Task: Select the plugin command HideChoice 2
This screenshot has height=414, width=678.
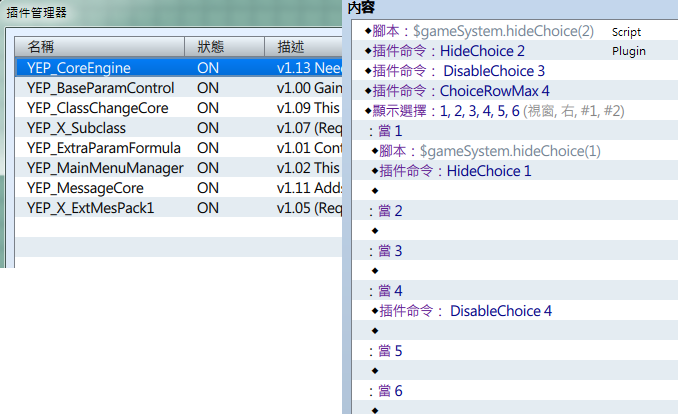Action: tap(515, 51)
